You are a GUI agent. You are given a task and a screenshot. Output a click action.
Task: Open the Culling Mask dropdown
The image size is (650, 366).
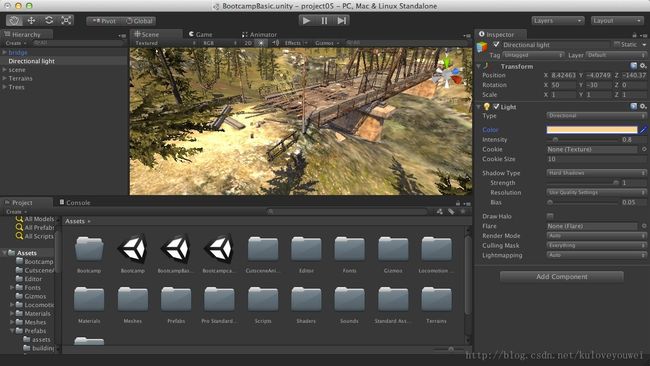click(x=597, y=245)
